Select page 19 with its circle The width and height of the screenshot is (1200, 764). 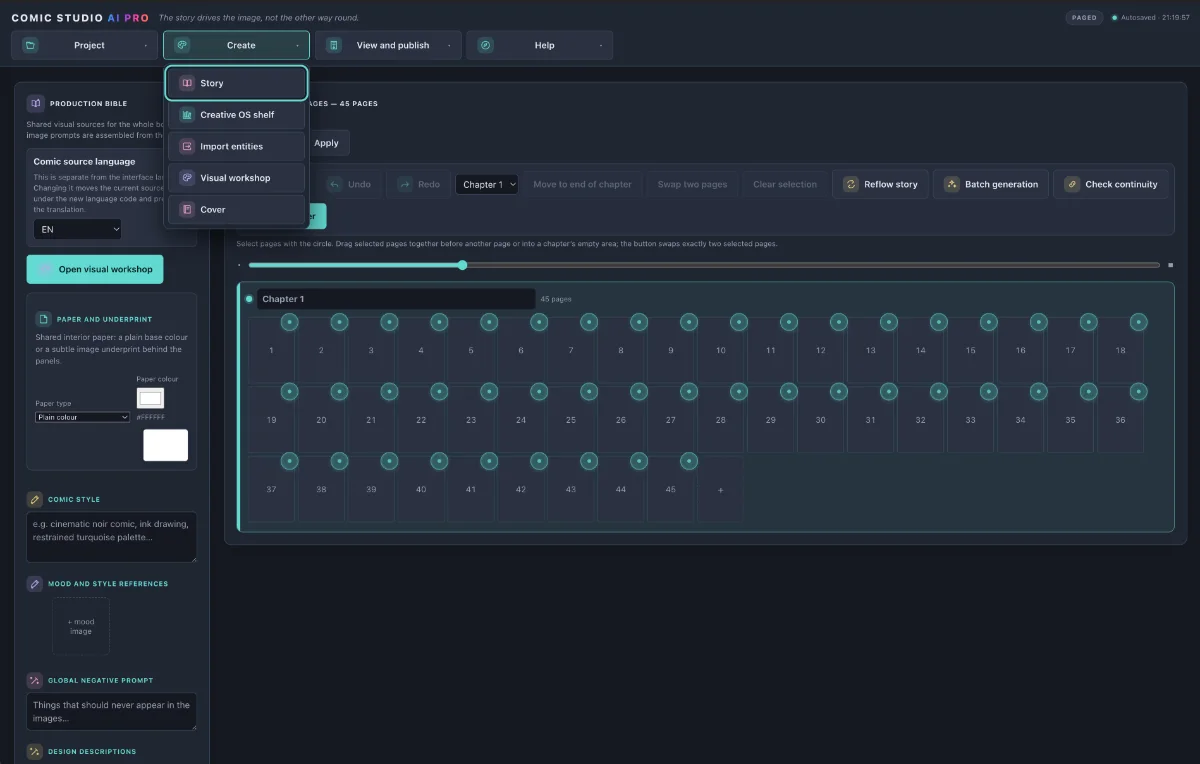pos(289,391)
